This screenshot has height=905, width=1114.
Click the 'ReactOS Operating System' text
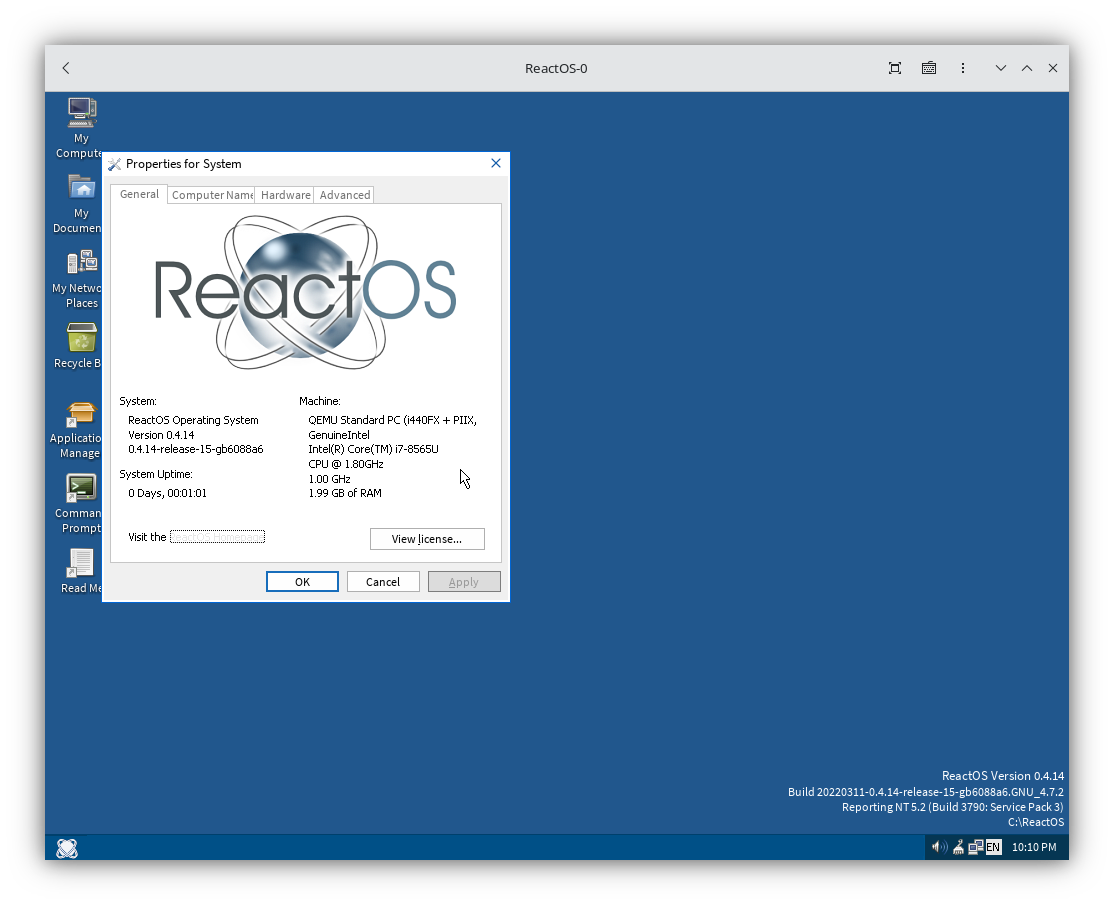[193, 420]
